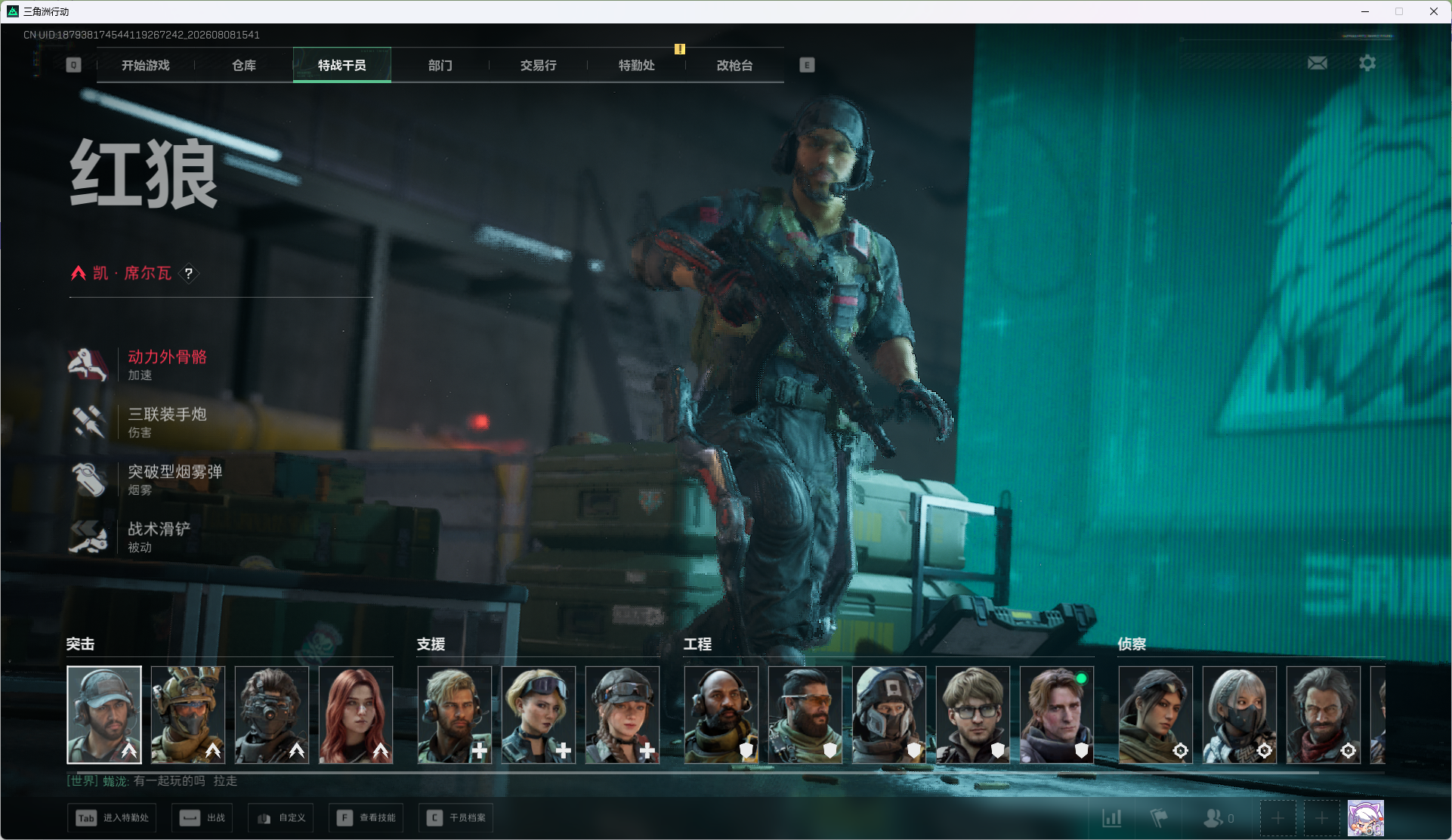Click the yellow alert badge above 特勤处

pyautogui.click(x=680, y=49)
